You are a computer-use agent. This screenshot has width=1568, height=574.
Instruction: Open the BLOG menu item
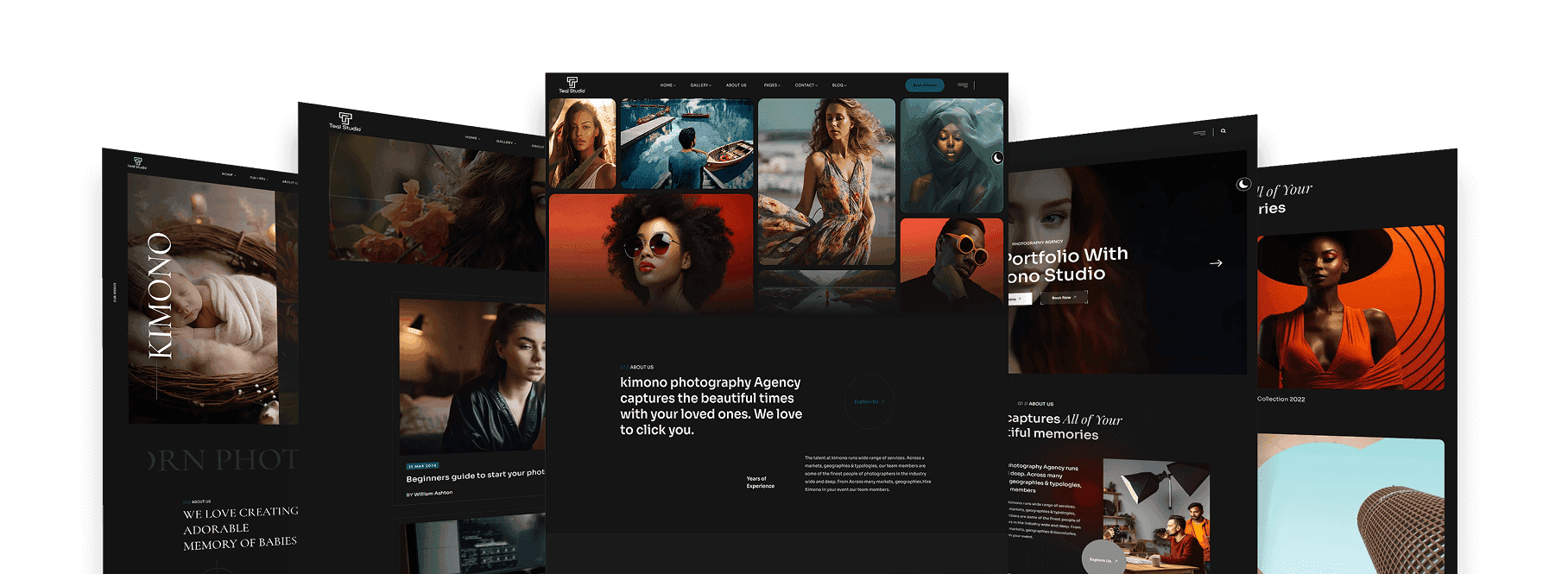[x=839, y=85]
